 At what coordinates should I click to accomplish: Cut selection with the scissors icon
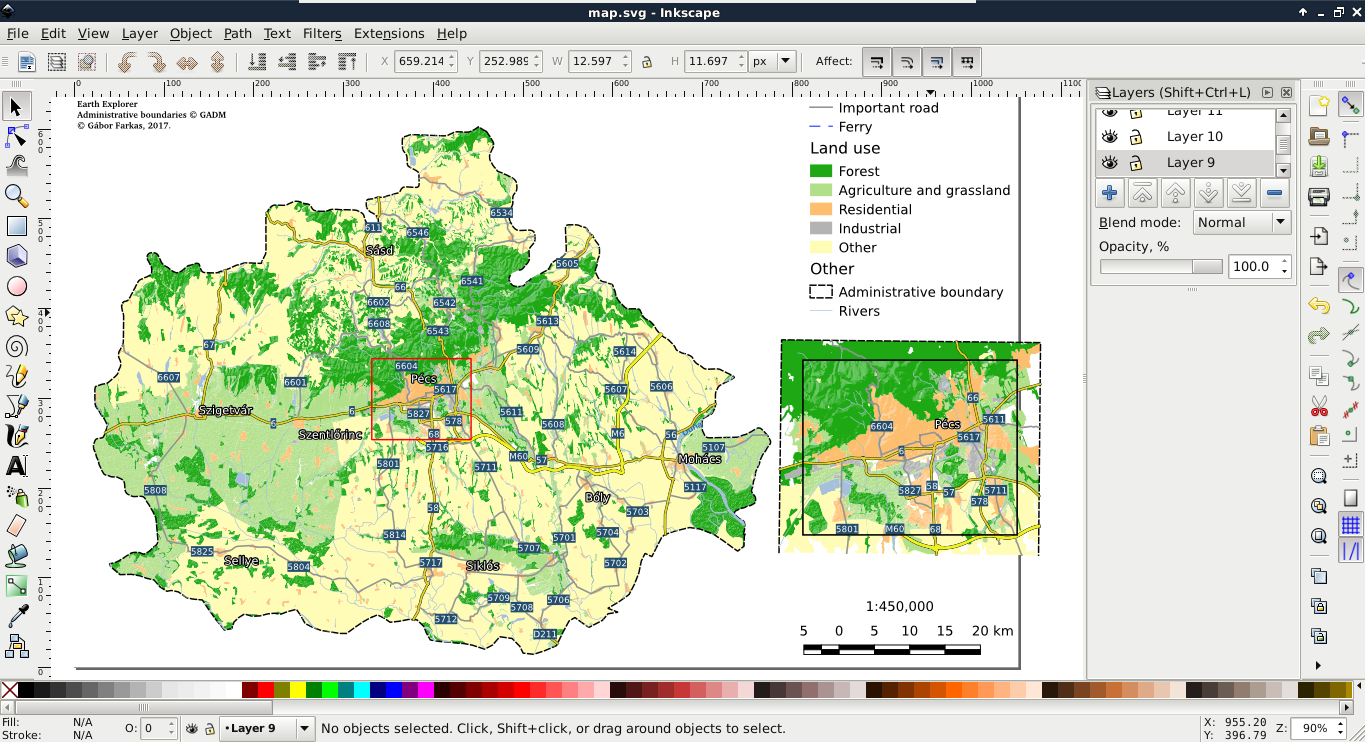(x=1319, y=406)
